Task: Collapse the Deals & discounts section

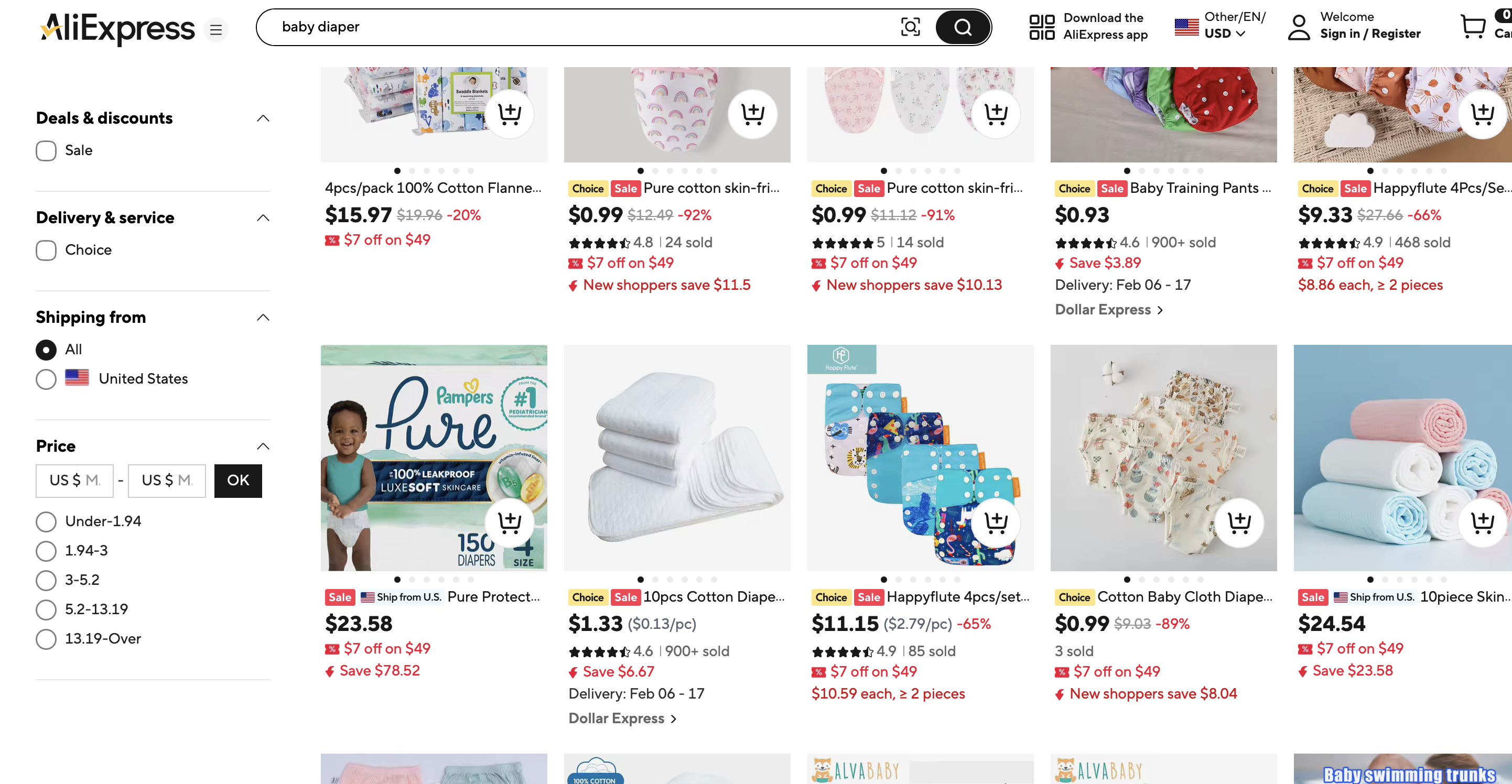Action: [x=264, y=118]
